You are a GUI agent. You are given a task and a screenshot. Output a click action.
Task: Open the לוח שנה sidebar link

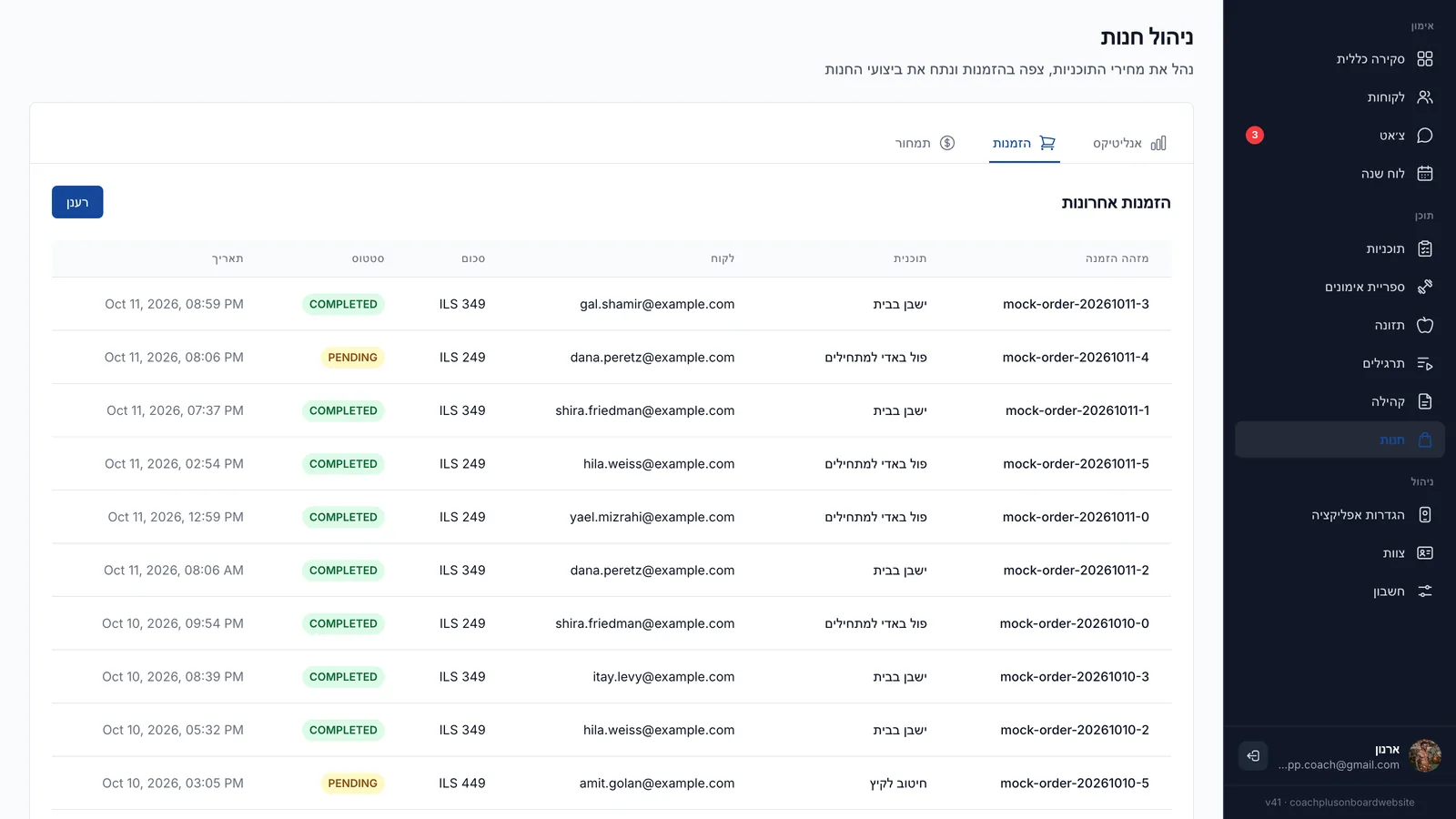(x=1382, y=174)
